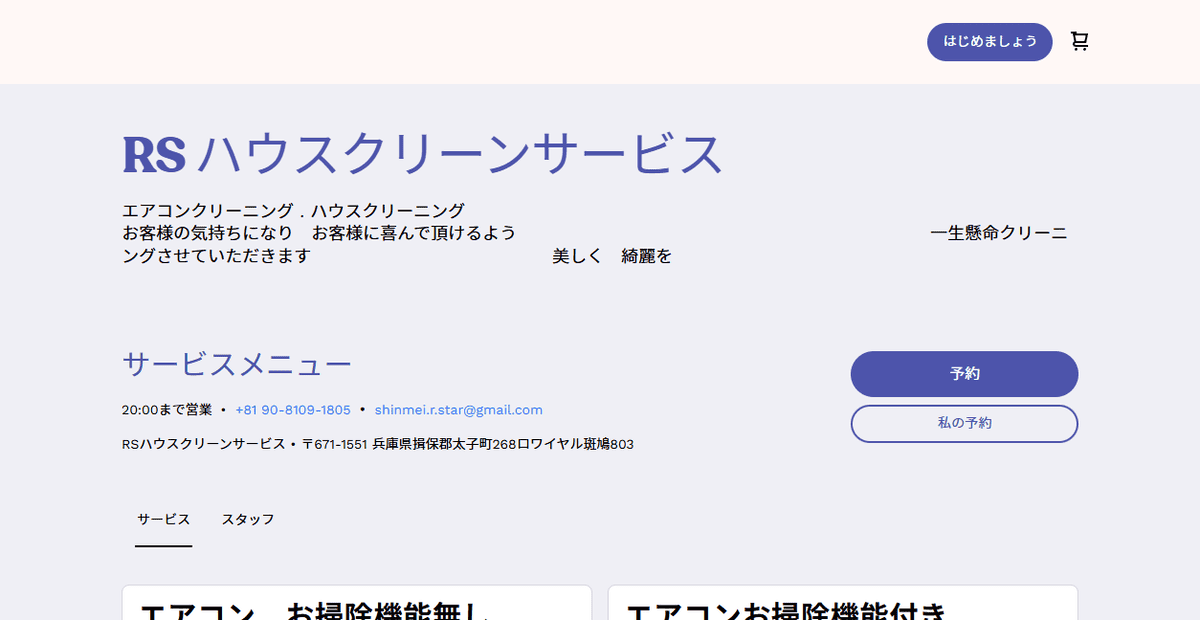Email shinmei.r.star@gmail.com via link
The width and height of the screenshot is (1200, 620).
[x=458, y=410]
